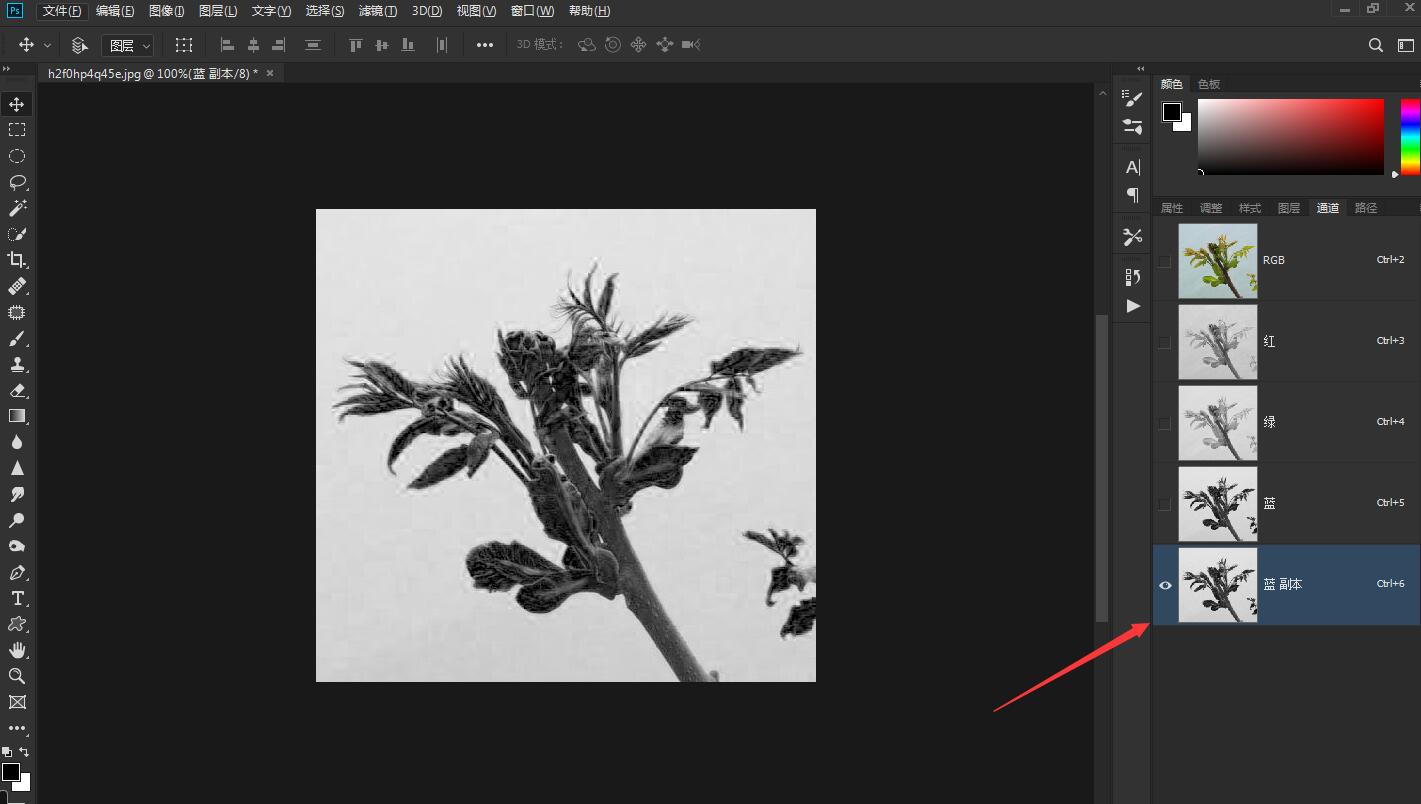Click the foreground color swatch in toolbar
This screenshot has height=804, width=1421.
[10, 772]
